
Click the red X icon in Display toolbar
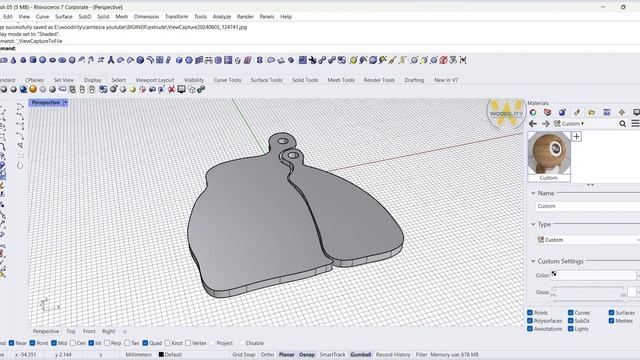[171, 89]
